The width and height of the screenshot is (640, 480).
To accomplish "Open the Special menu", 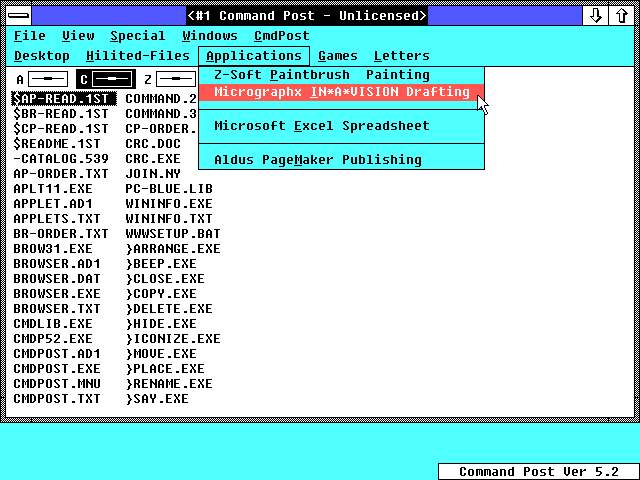I will click(138, 36).
